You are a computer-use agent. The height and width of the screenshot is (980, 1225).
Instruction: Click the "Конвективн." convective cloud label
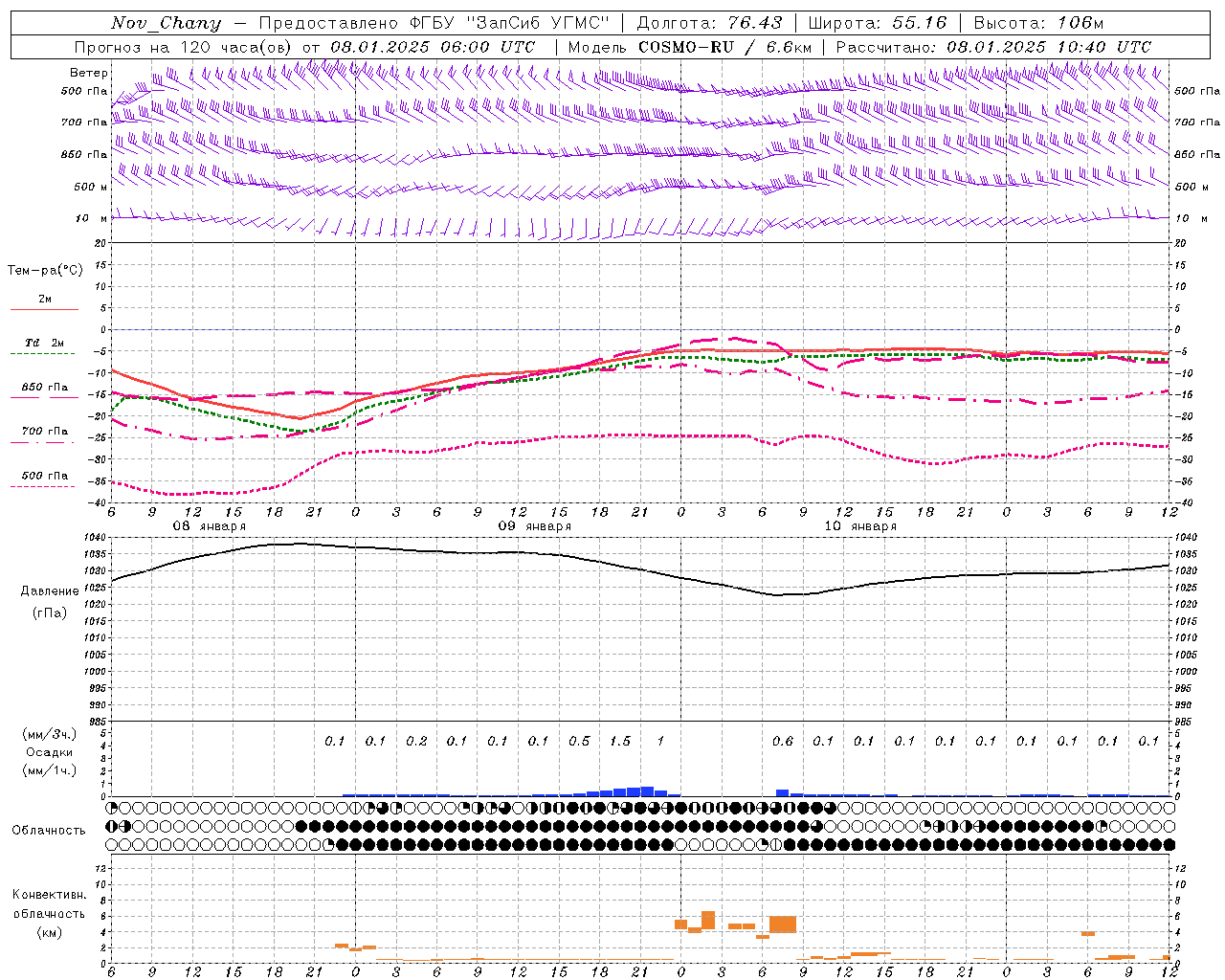tap(49, 895)
